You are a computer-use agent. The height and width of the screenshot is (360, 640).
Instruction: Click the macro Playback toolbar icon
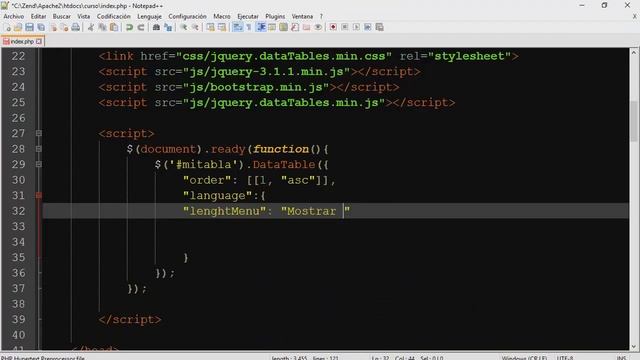tap(356, 27)
